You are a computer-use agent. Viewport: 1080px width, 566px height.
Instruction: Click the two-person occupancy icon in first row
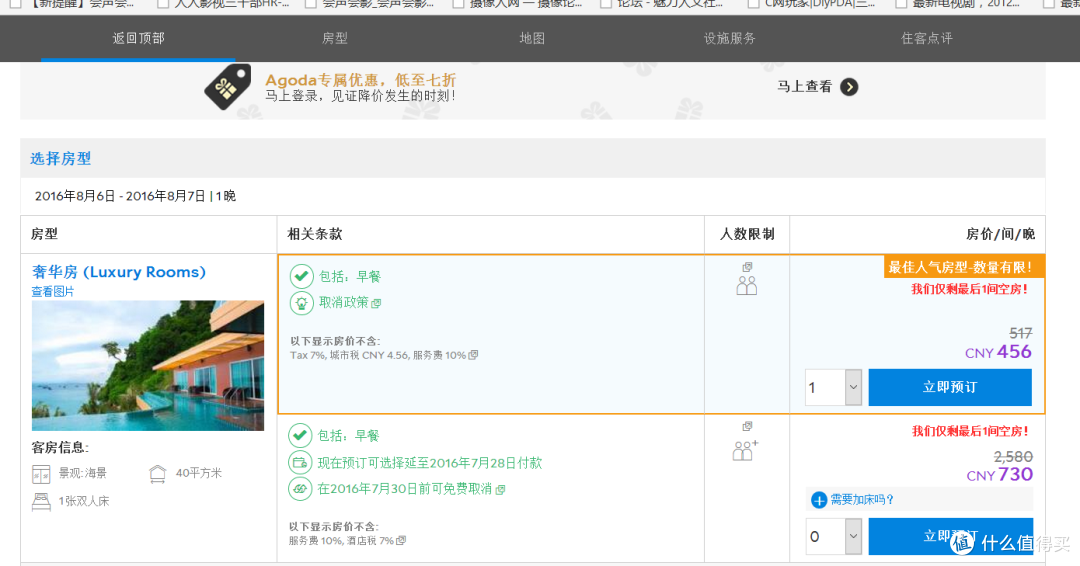pyautogui.click(x=747, y=285)
